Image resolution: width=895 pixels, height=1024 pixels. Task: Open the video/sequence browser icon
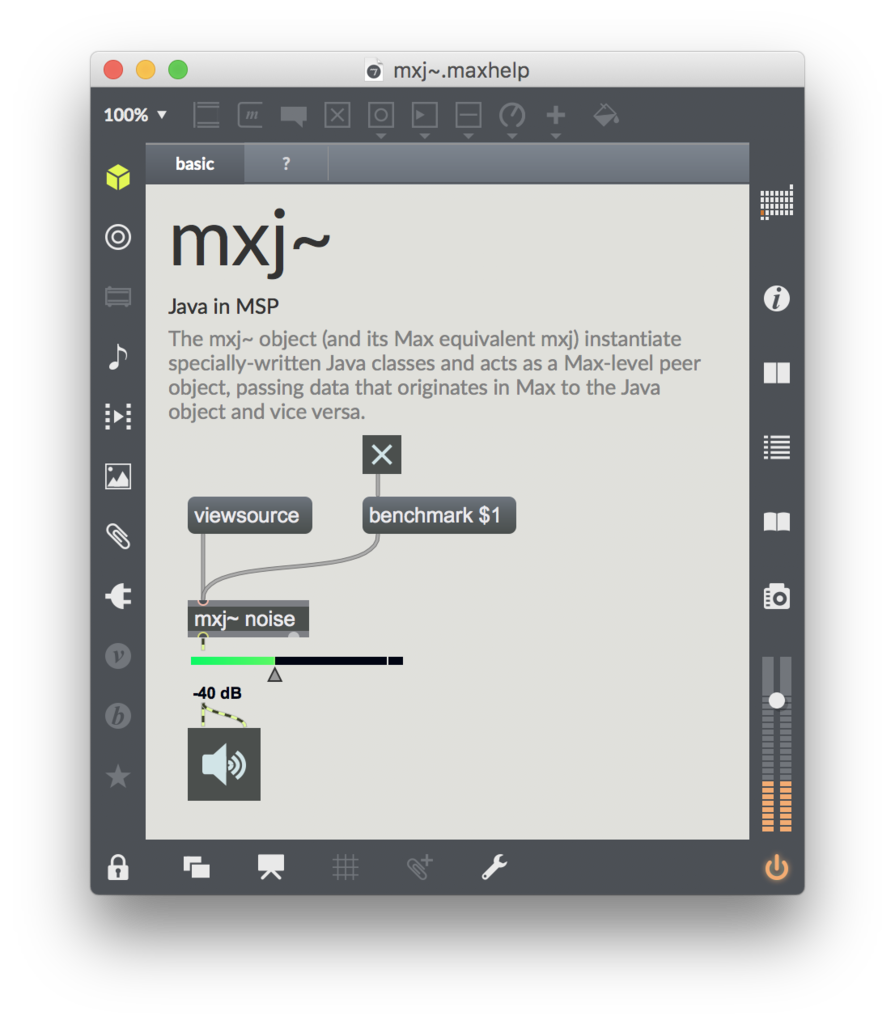[118, 416]
